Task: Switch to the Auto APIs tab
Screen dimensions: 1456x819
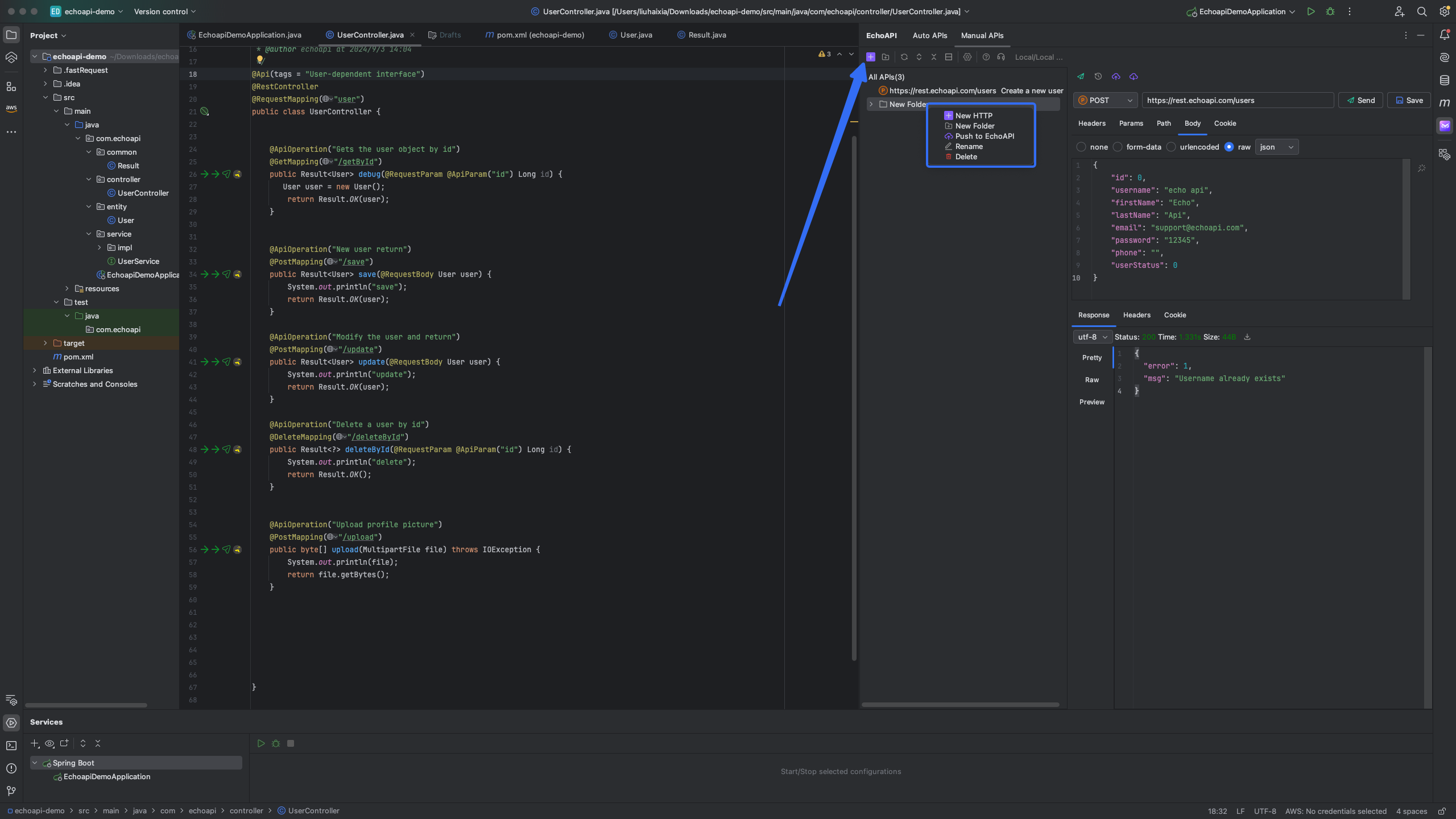Action: point(930,35)
